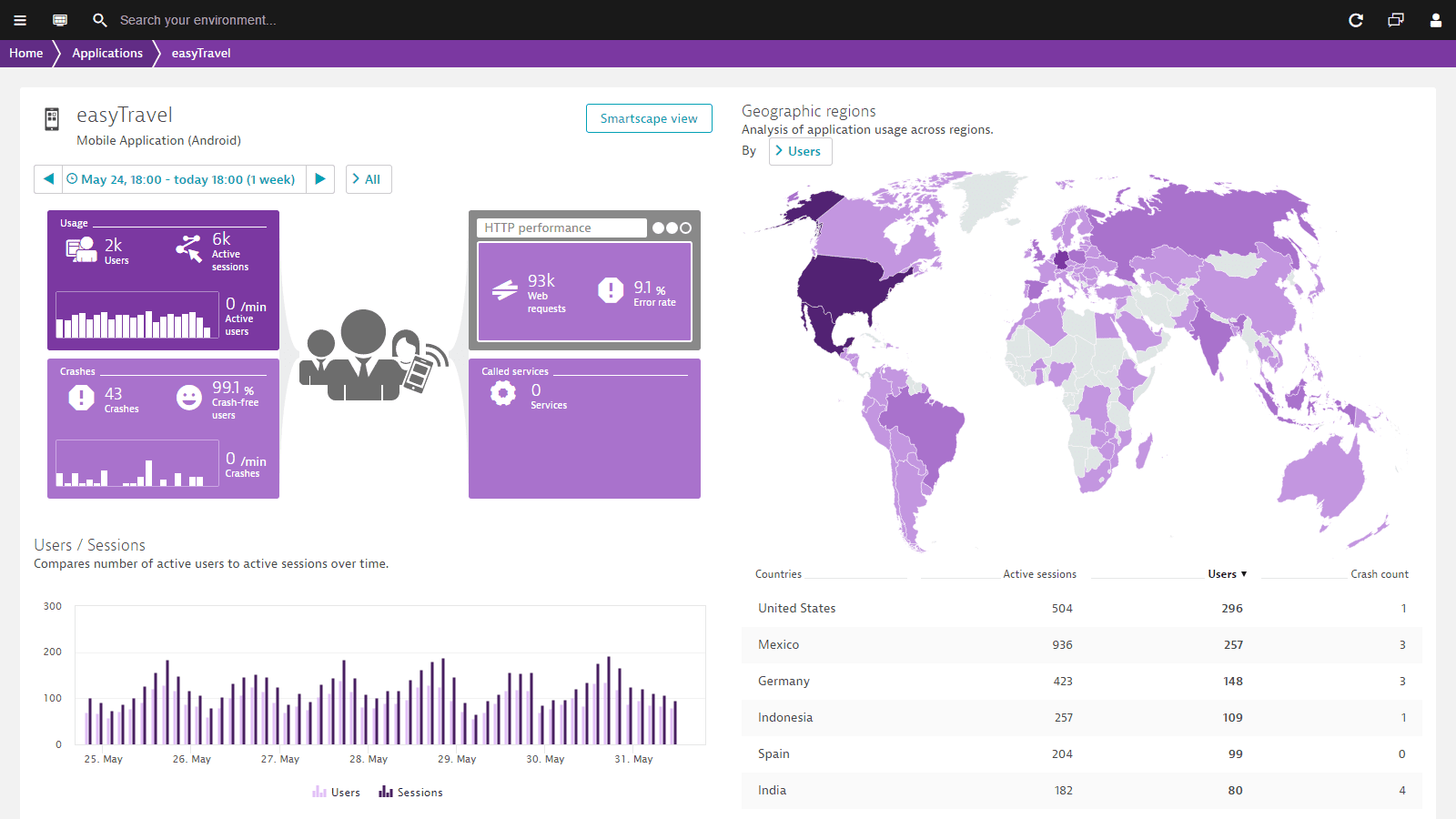Screen dimensions: 1456x819
Task: Sort table by Users column
Action: pyautogui.click(x=1228, y=574)
